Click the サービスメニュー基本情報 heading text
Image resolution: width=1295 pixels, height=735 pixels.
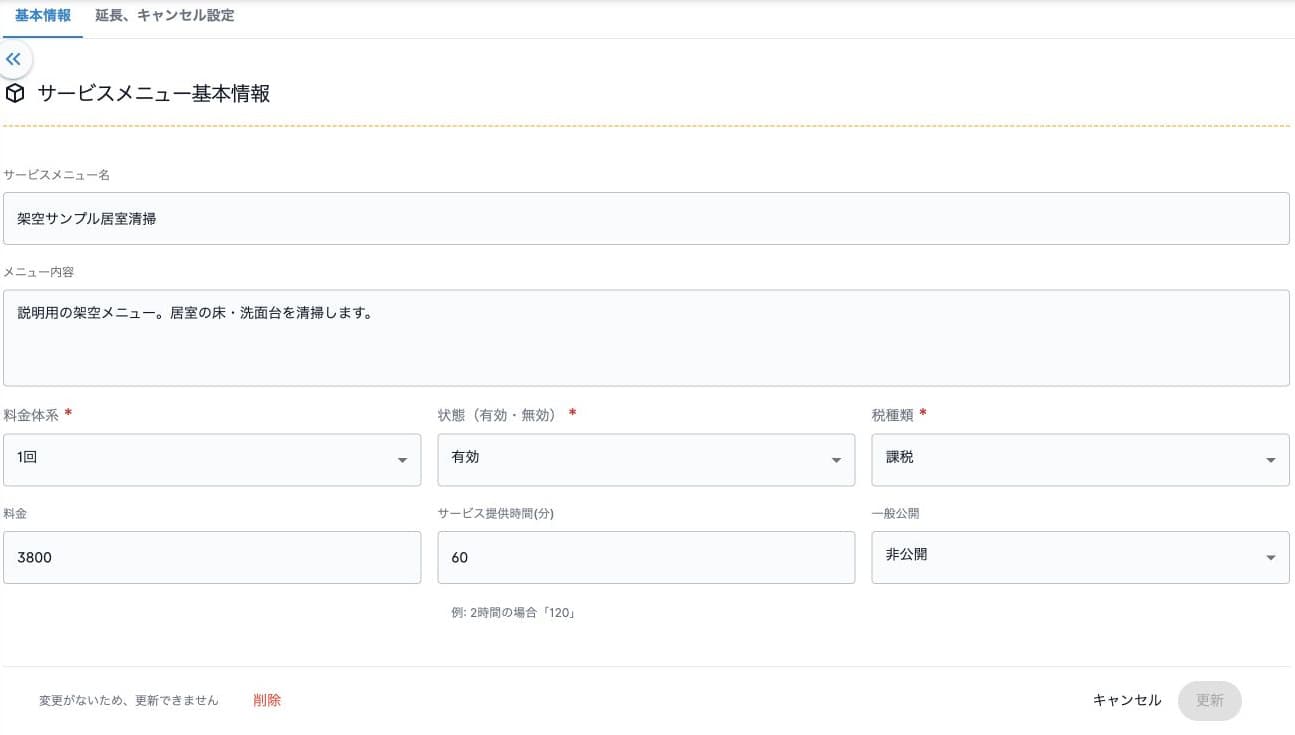(x=154, y=94)
